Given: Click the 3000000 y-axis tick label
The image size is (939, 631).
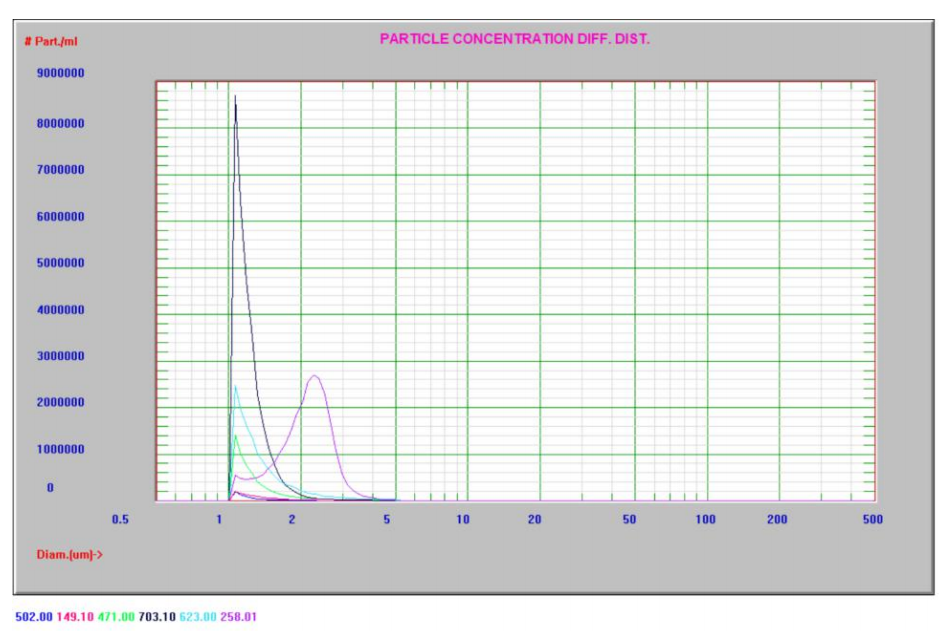Looking at the screenshot, I should (x=60, y=356).
